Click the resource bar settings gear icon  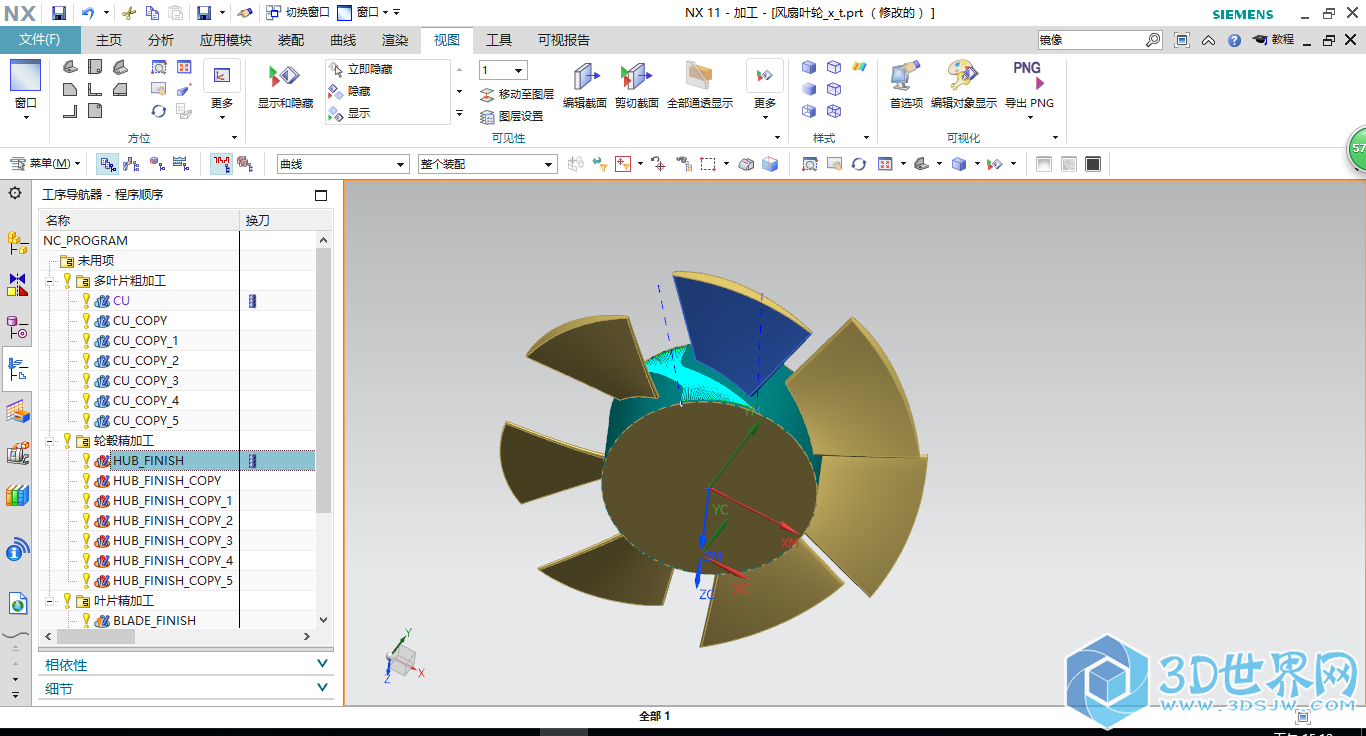pos(15,193)
